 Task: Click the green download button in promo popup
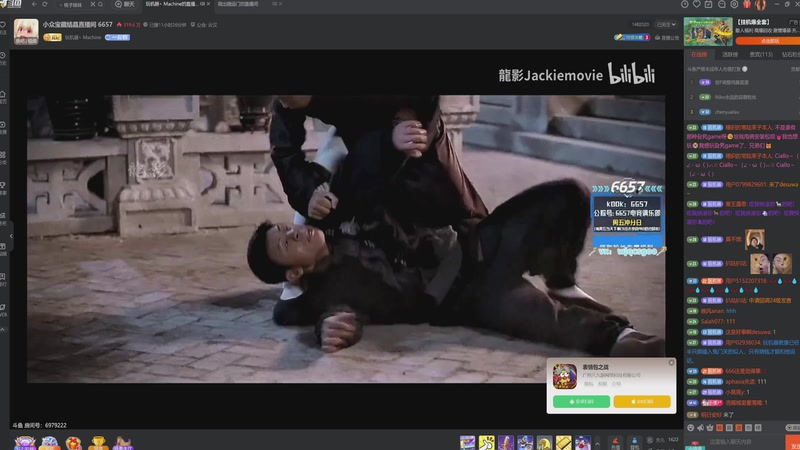click(581, 402)
